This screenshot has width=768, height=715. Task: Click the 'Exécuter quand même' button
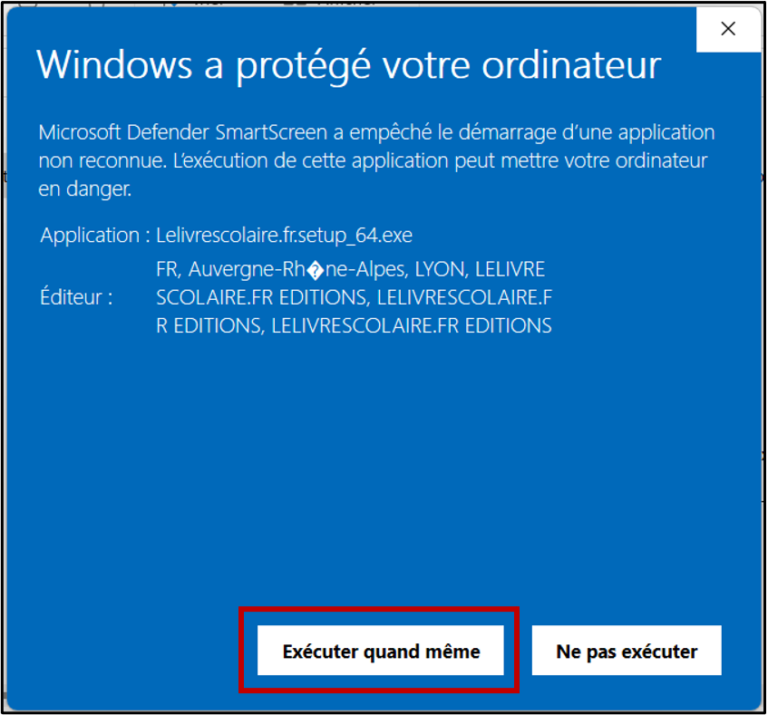pyautogui.click(x=381, y=650)
